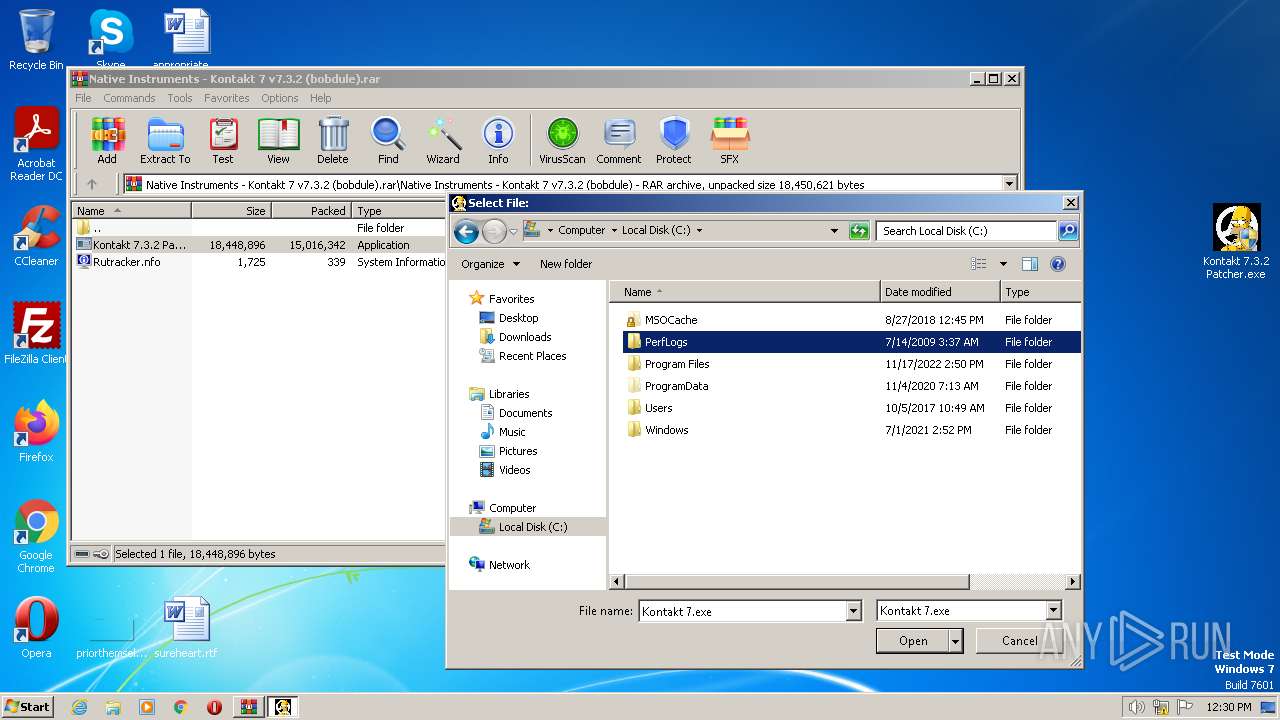
Task: Click New folder button
Action: [566, 264]
